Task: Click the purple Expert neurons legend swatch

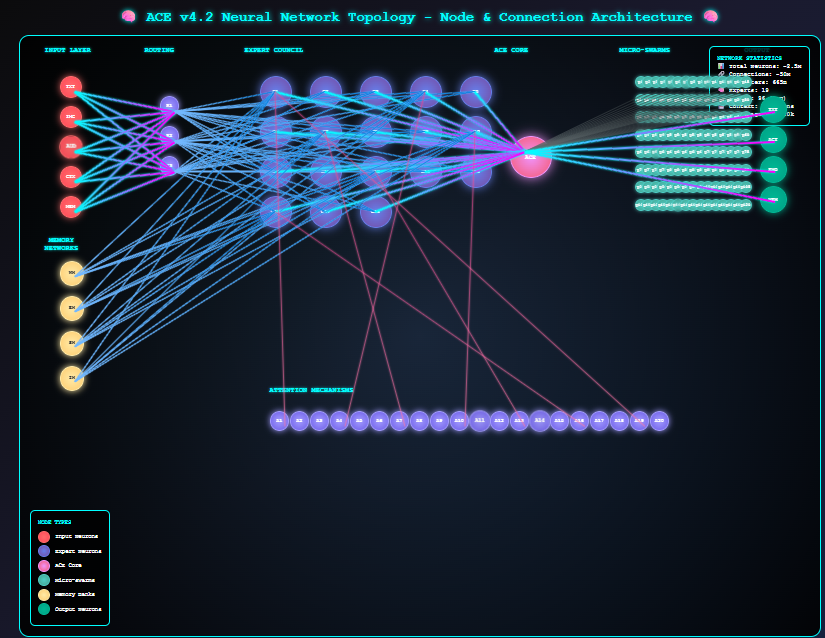Action: pyautogui.click(x=44, y=551)
